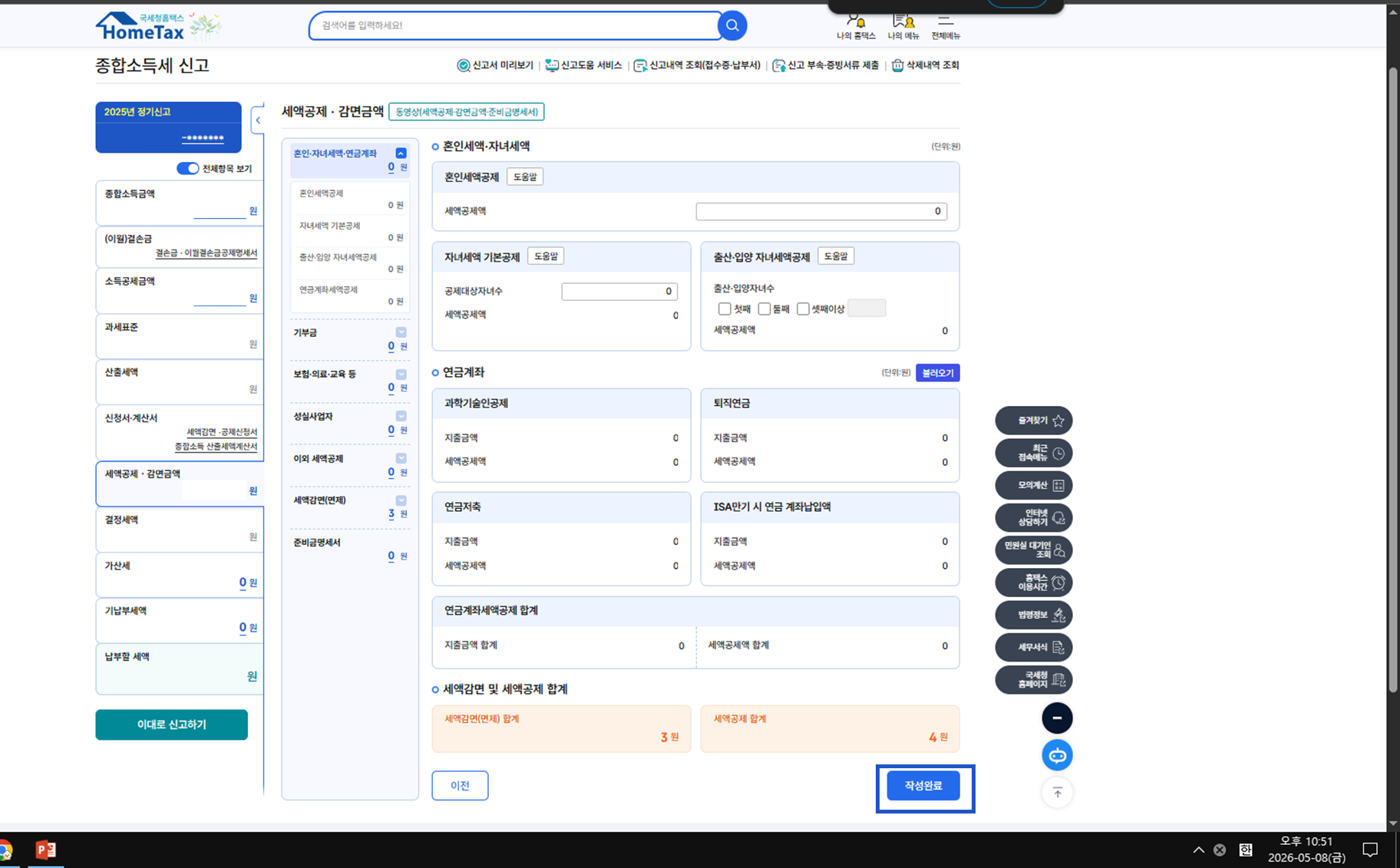
Task: Expand 보험·의료·교육 등 section
Action: [401, 374]
